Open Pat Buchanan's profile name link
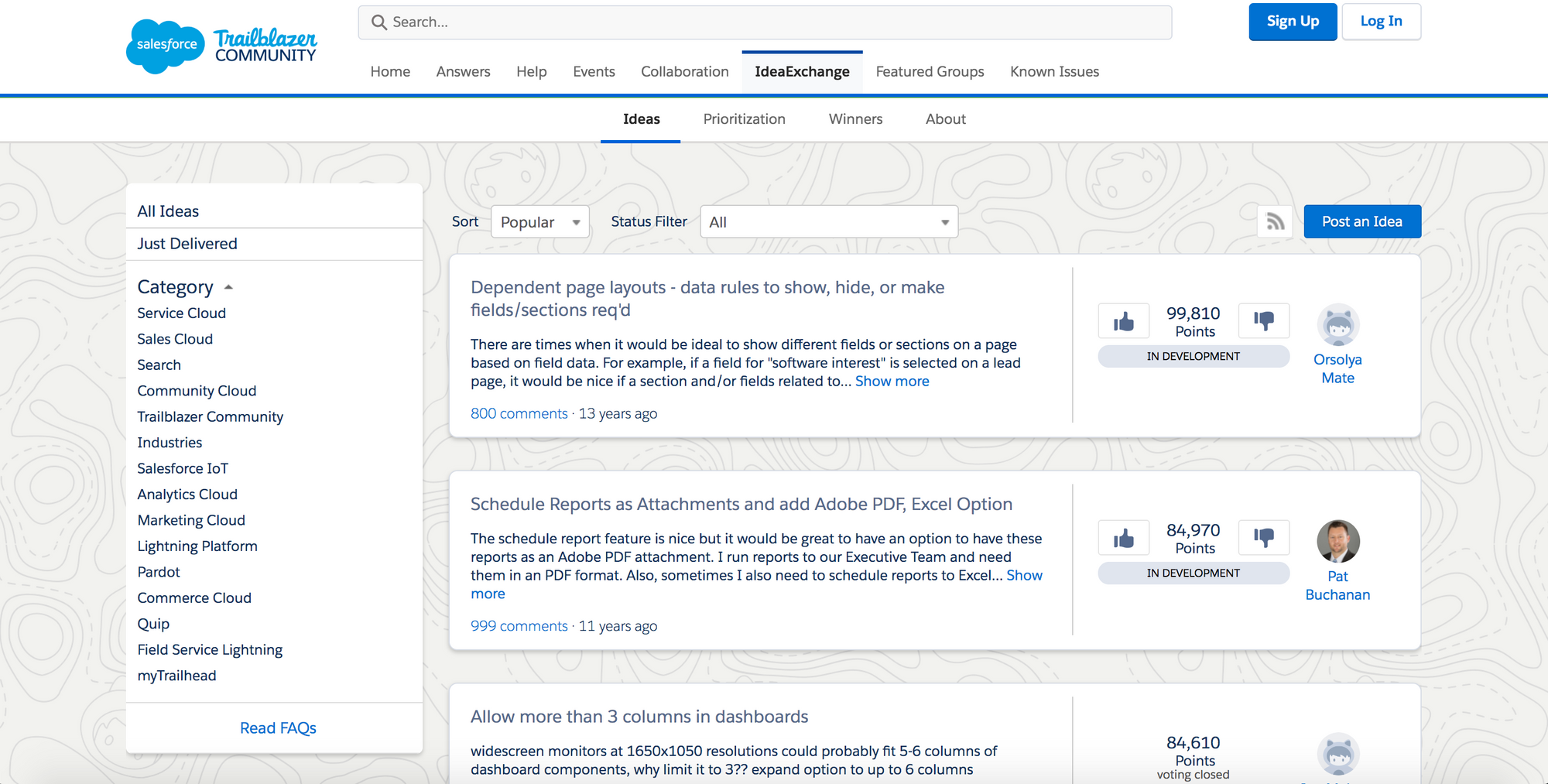 (1337, 586)
